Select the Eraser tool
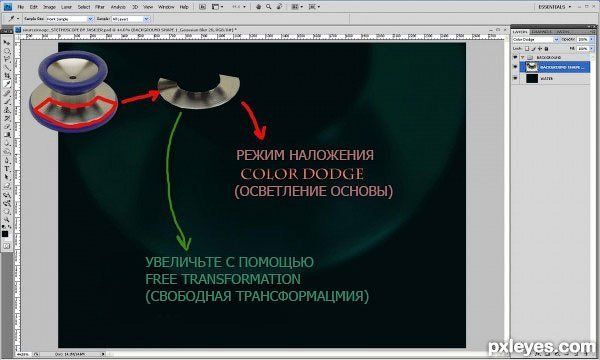Image resolution: width=600 pixels, height=360 pixels. (x=7, y=127)
